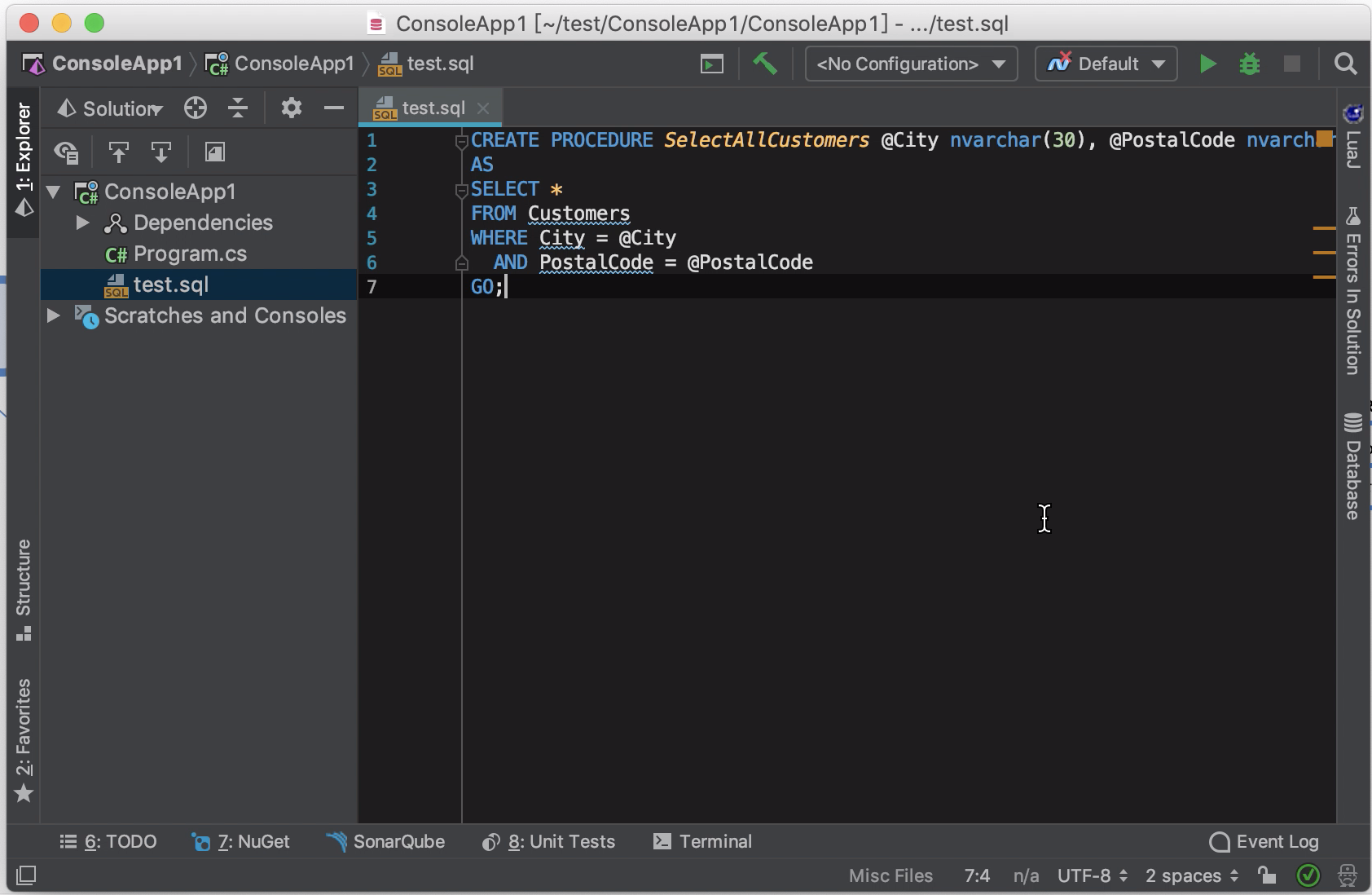Click the 7:4 line column indicator
The width and height of the screenshot is (1372, 895).
(977, 876)
